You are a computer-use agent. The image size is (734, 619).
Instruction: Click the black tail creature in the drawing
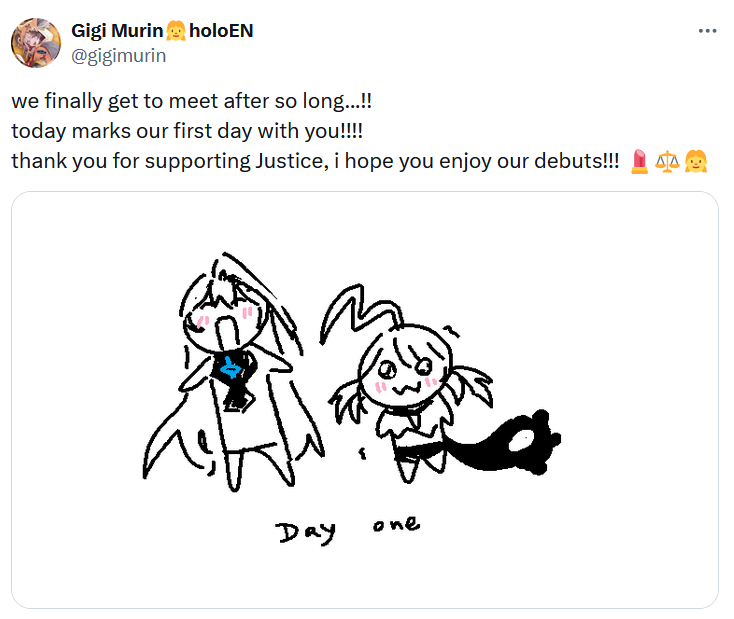pos(506,443)
